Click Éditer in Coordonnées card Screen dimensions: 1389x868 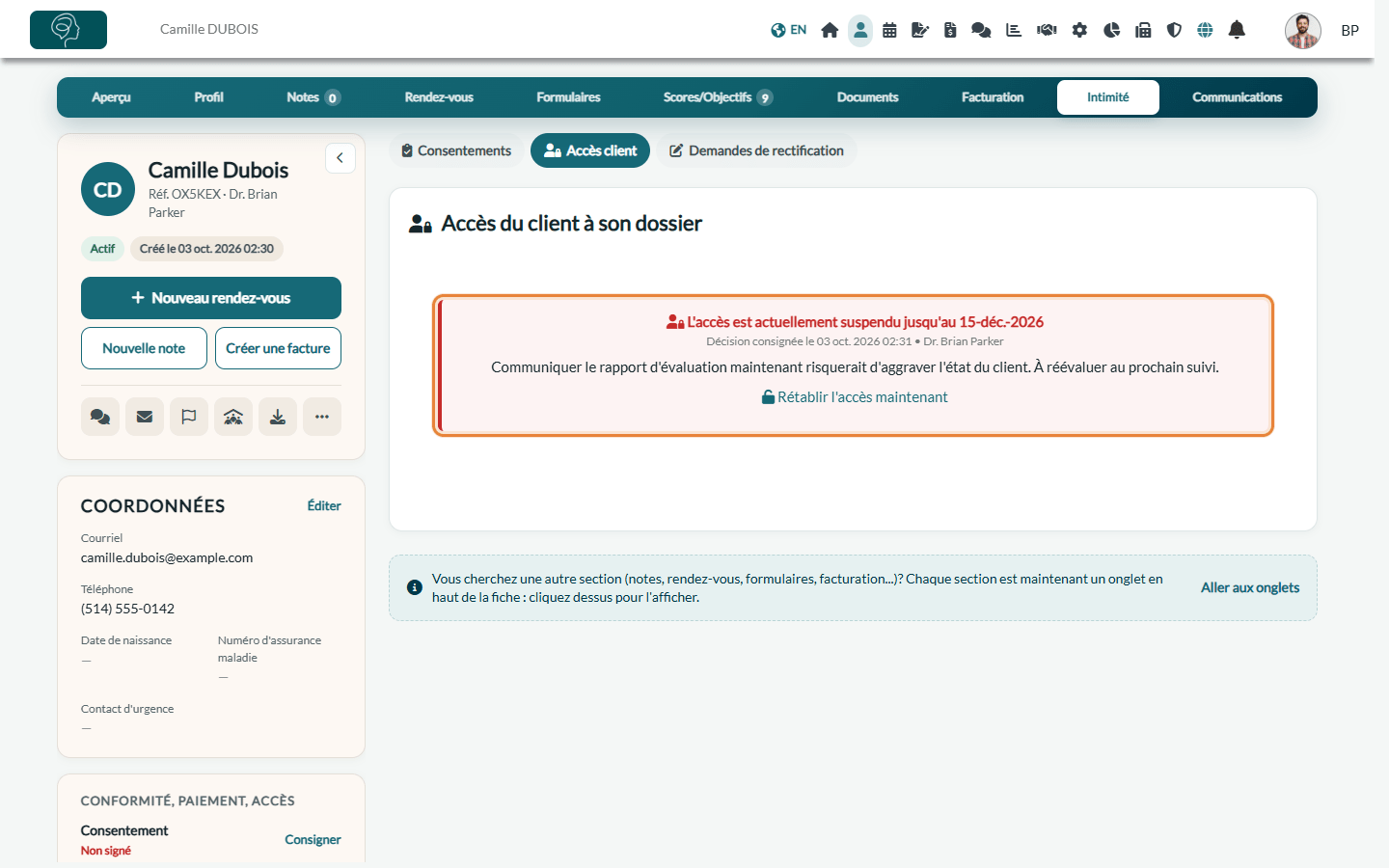[x=324, y=505]
